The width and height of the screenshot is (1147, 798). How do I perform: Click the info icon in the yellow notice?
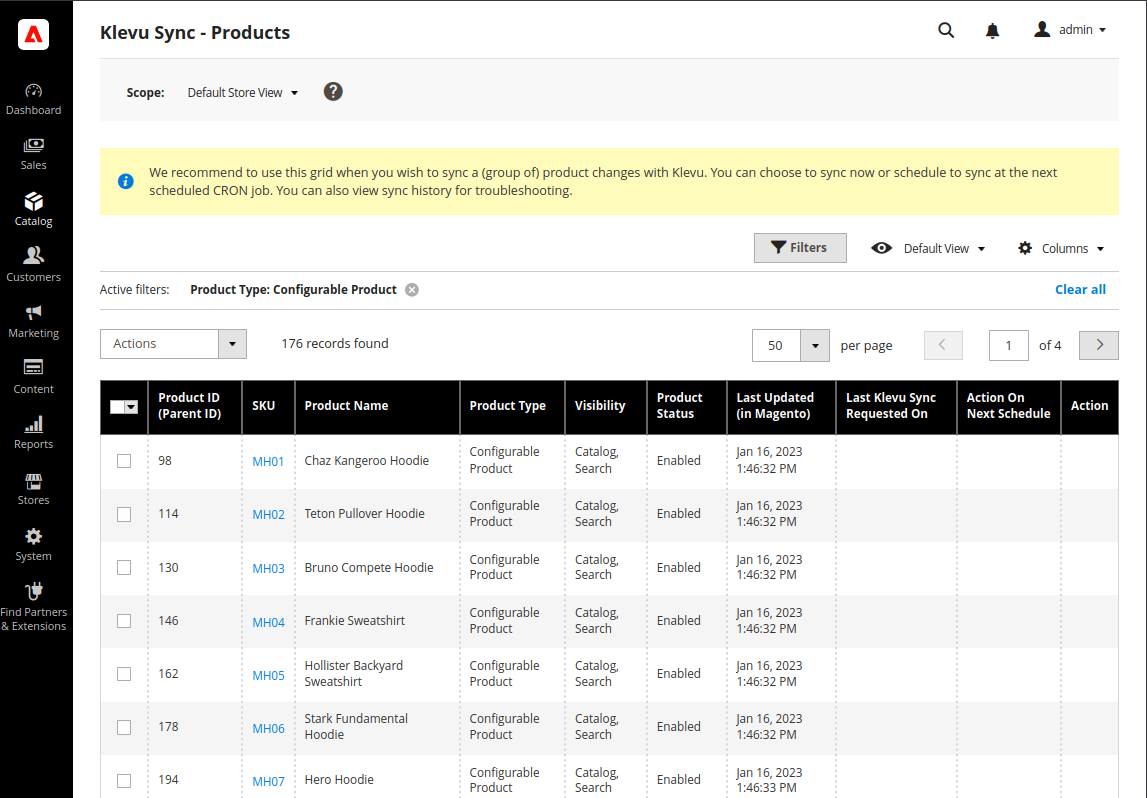click(126, 181)
